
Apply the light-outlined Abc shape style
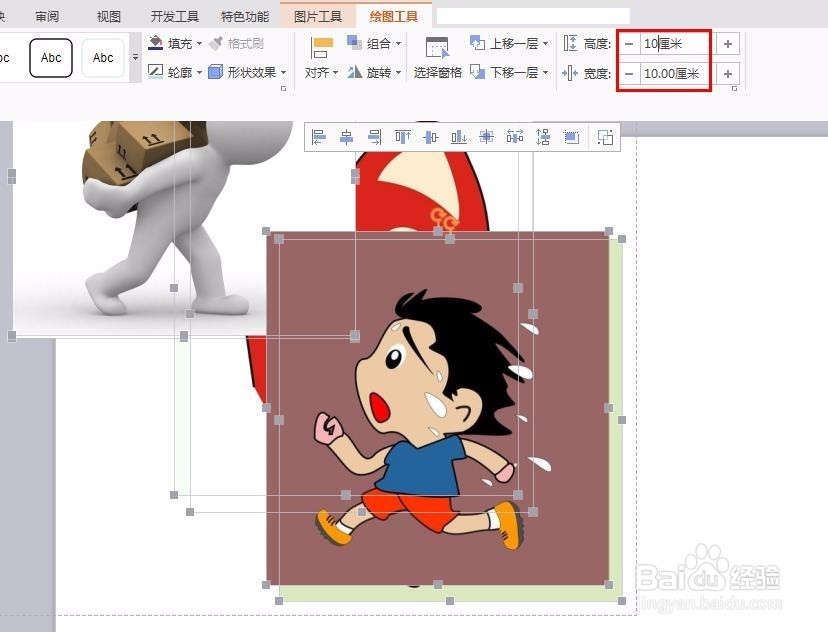(x=103, y=58)
